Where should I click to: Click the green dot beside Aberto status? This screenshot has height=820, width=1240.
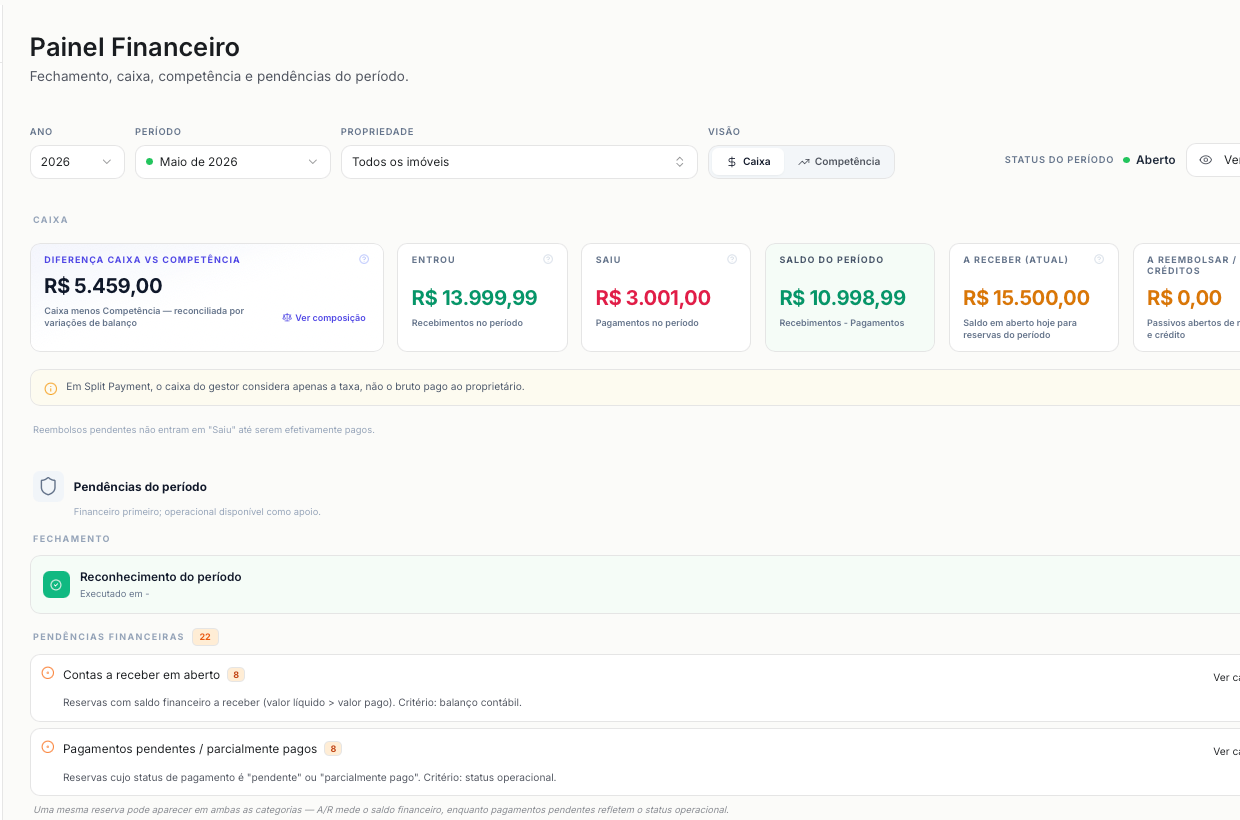(x=1126, y=160)
